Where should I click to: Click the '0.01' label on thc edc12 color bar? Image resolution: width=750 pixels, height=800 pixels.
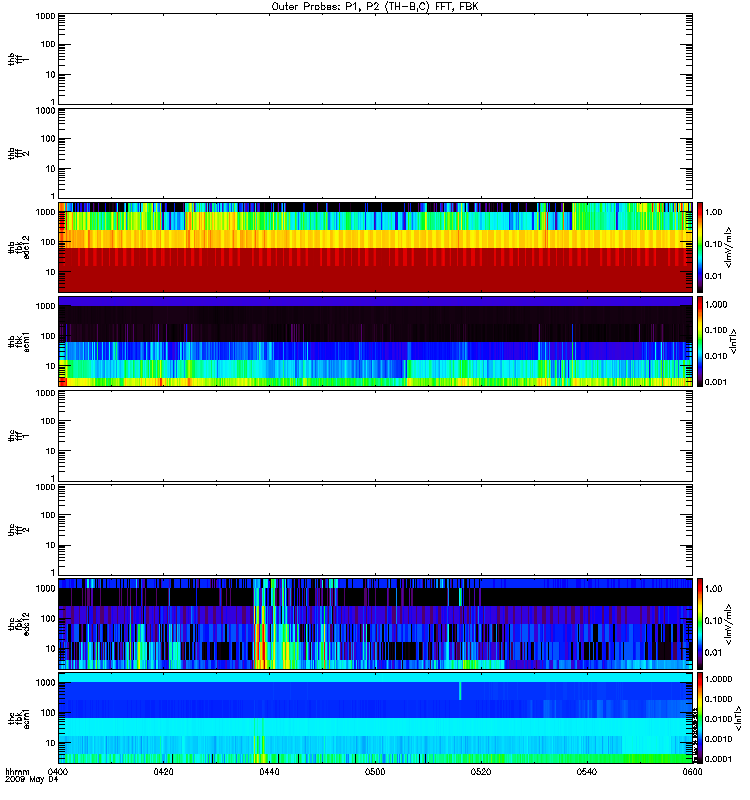pos(714,653)
